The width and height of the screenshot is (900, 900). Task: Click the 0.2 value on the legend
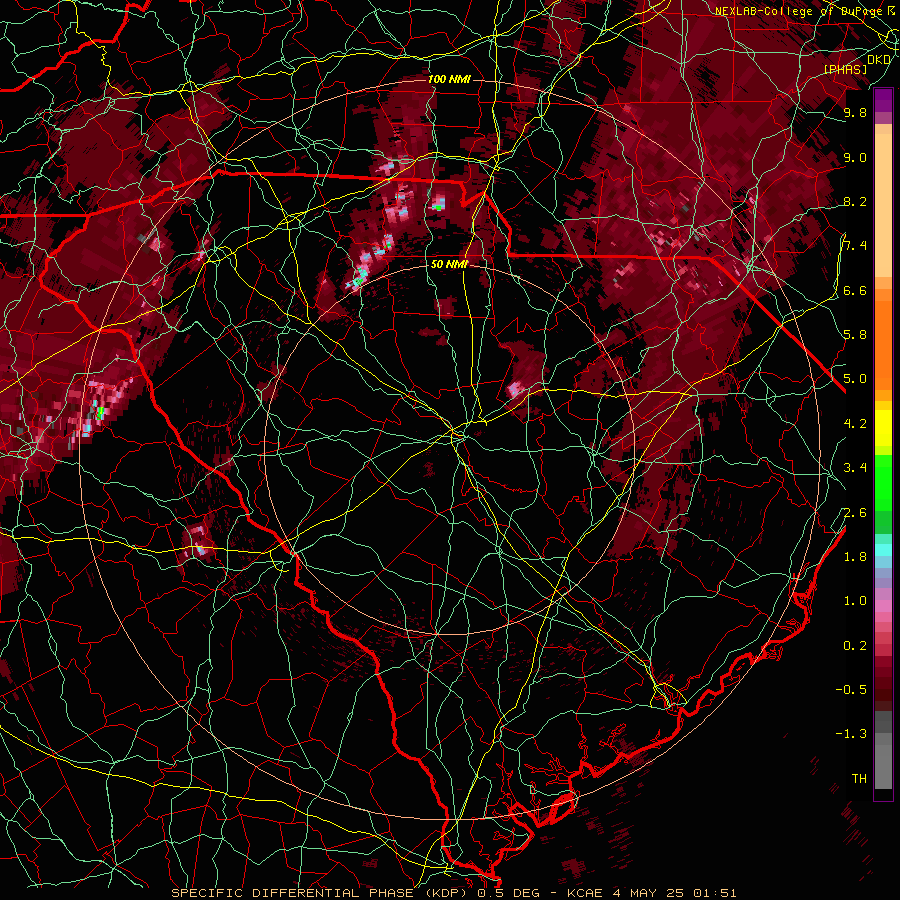[x=855, y=645]
